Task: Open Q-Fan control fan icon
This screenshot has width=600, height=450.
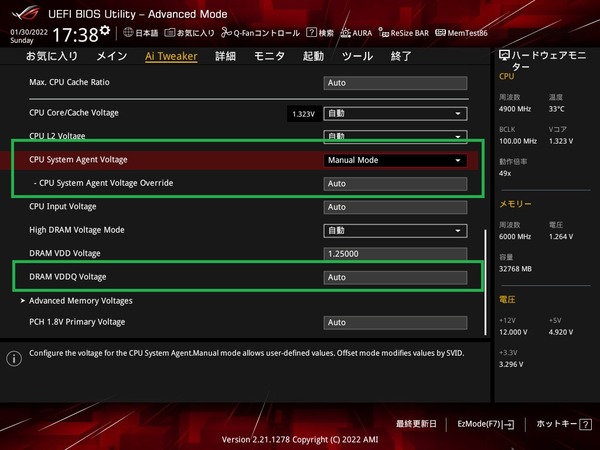Action: click(x=226, y=33)
